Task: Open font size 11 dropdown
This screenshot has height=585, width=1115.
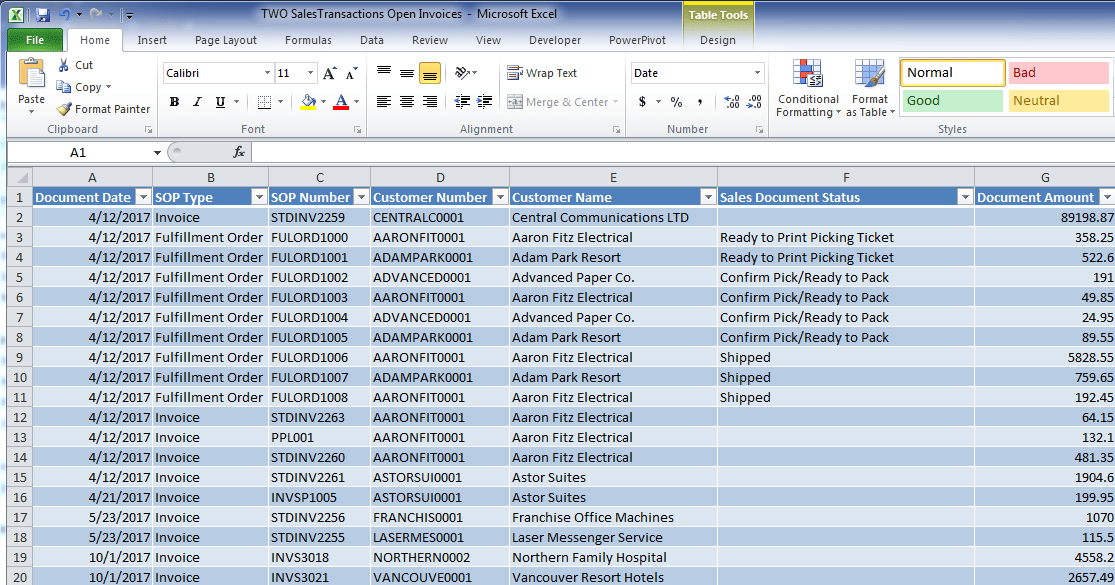Action: tap(311, 73)
